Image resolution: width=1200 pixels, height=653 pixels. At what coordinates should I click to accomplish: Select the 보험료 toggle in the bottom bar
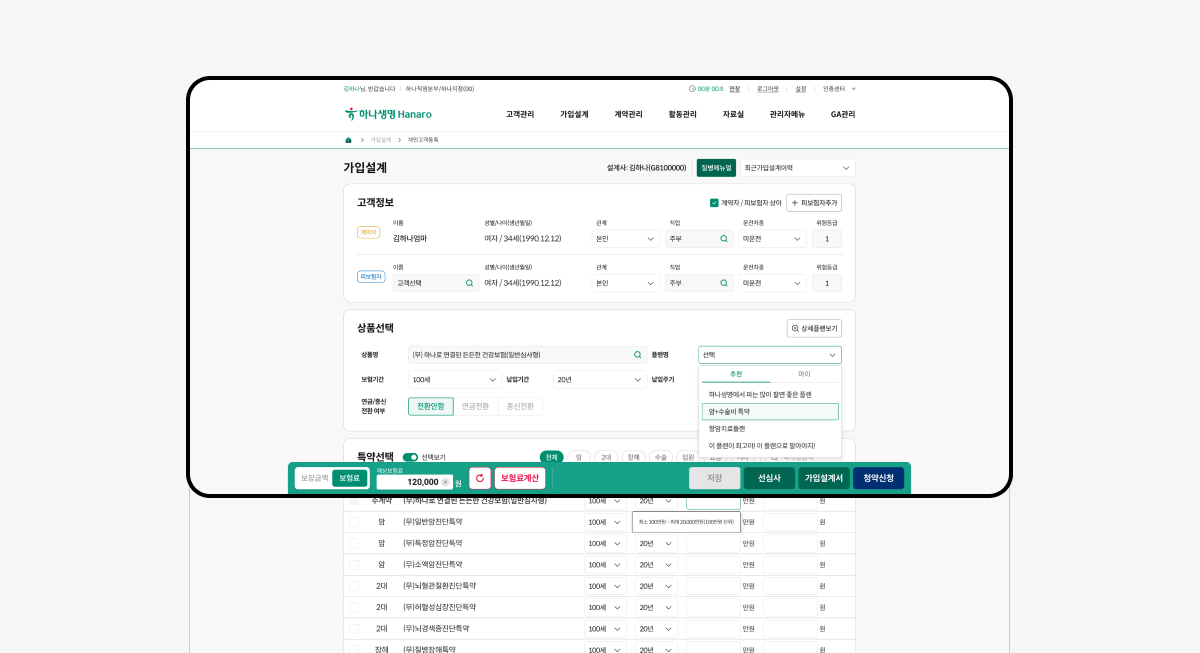pos(349,478)
